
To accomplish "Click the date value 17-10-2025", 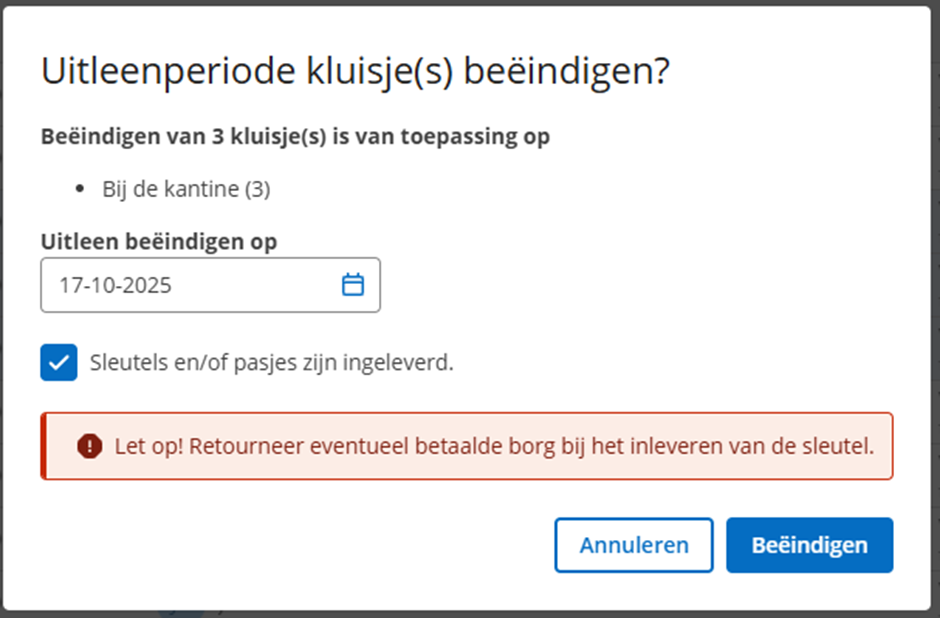I will tap(115, 285).
